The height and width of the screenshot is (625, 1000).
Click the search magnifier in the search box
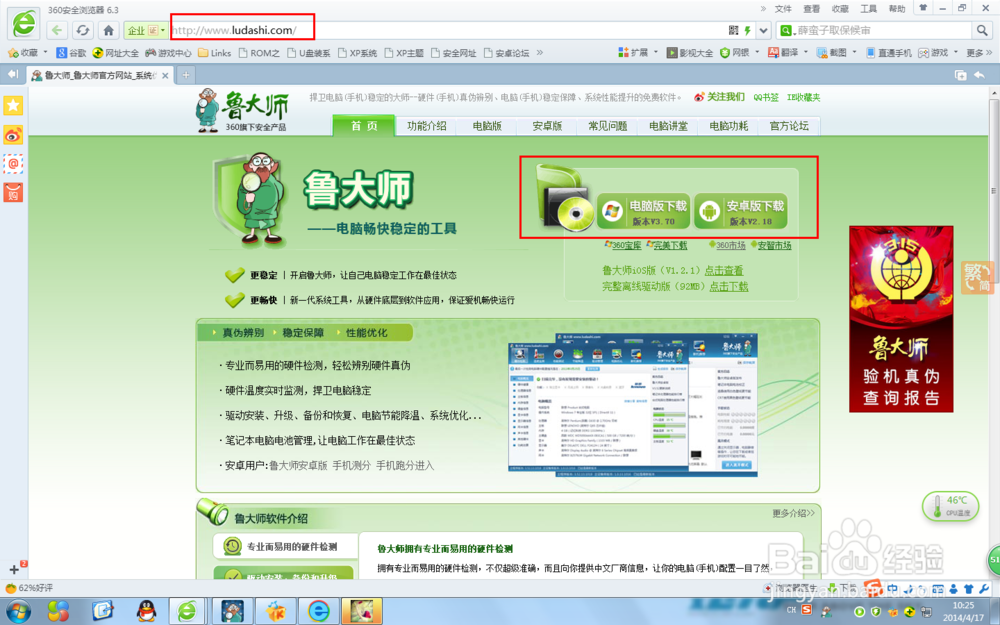[981, 30]
